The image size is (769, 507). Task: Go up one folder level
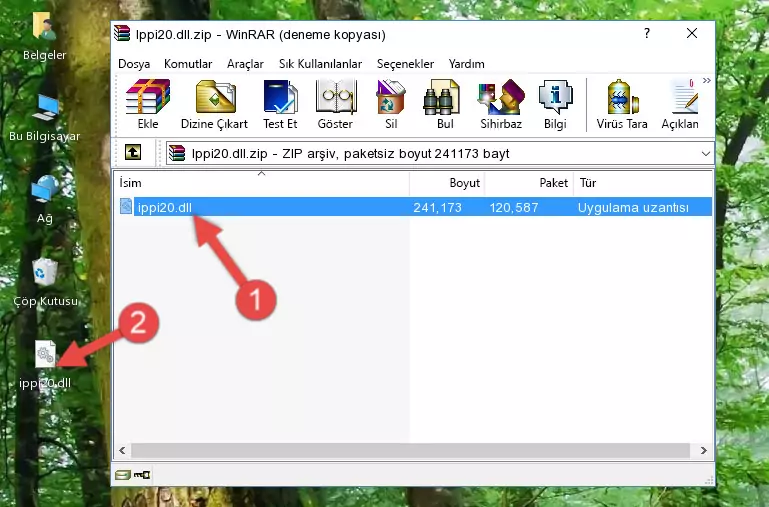(133, 152)
